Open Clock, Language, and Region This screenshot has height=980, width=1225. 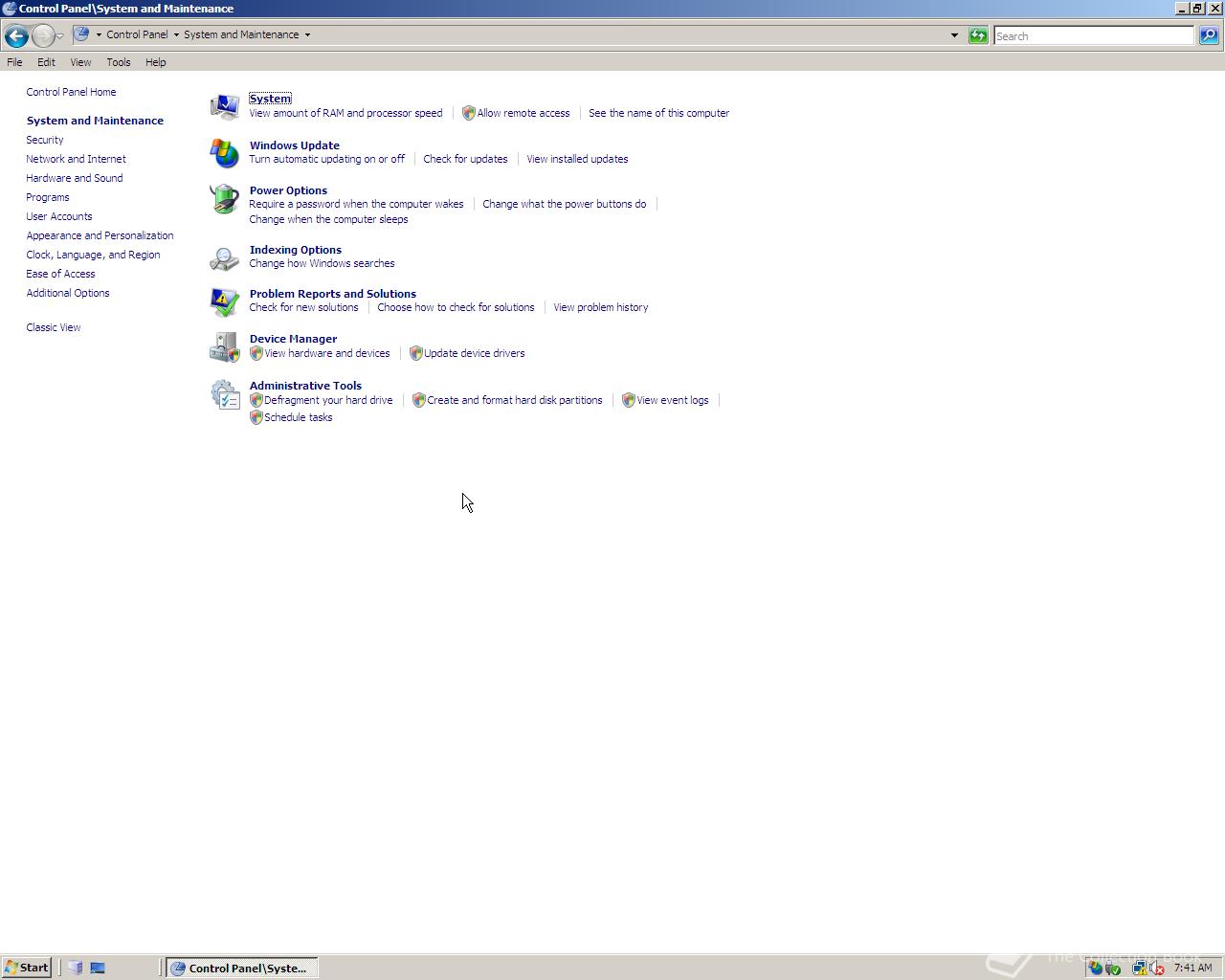93,255
